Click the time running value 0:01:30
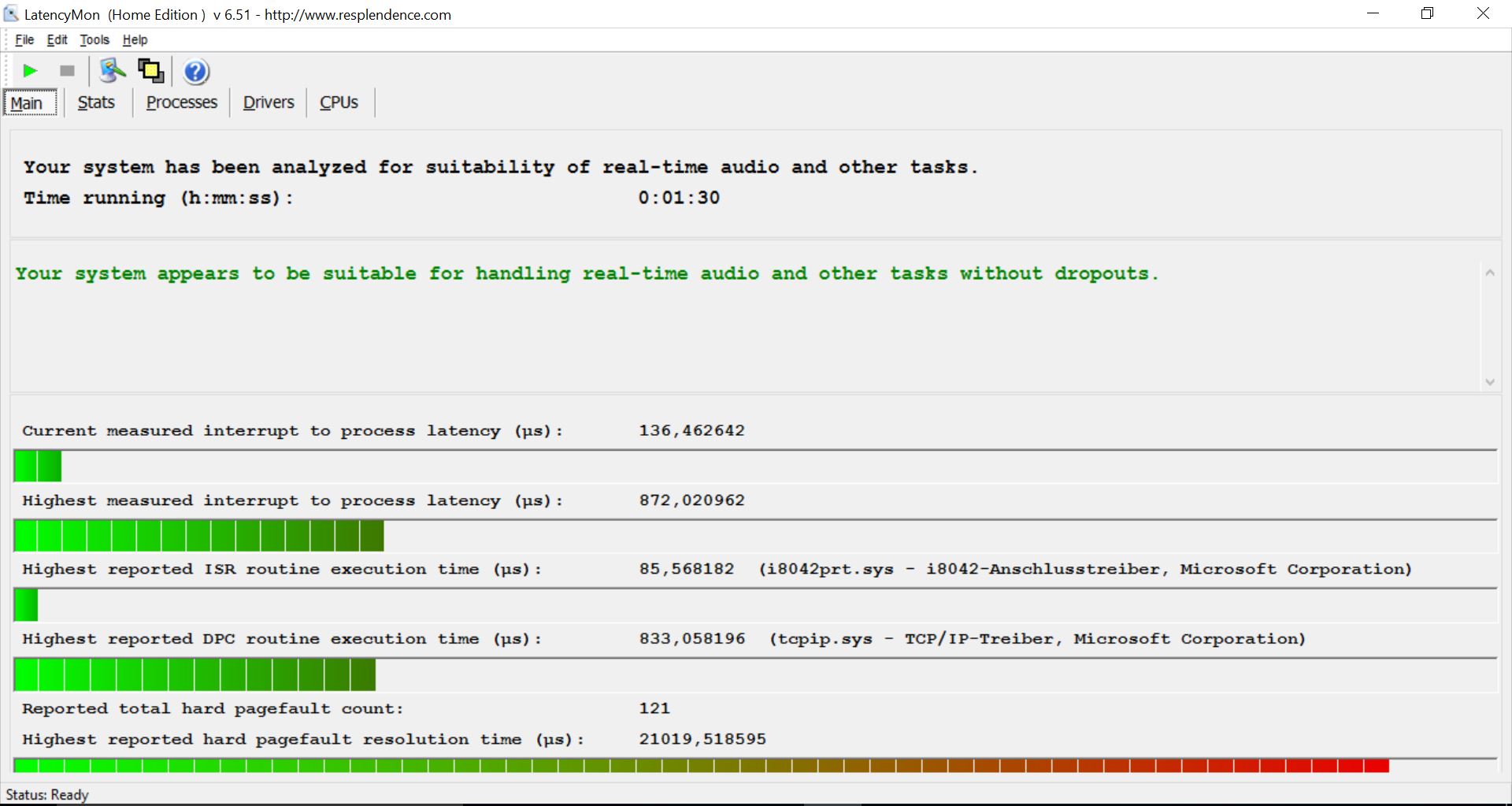This screenshot has height=806, width=1512. tap(679, 198)
